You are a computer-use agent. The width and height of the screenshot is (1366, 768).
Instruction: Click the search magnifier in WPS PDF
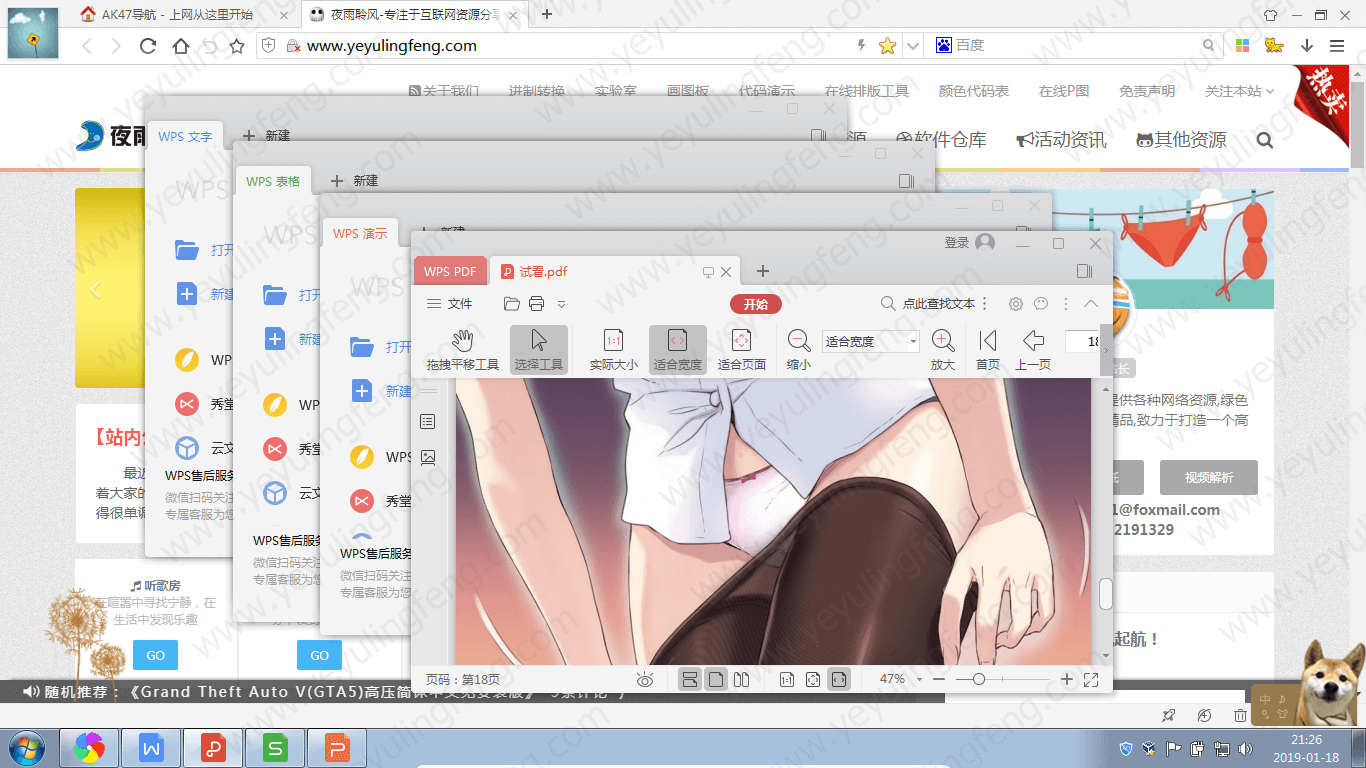[x=888, y=304]
